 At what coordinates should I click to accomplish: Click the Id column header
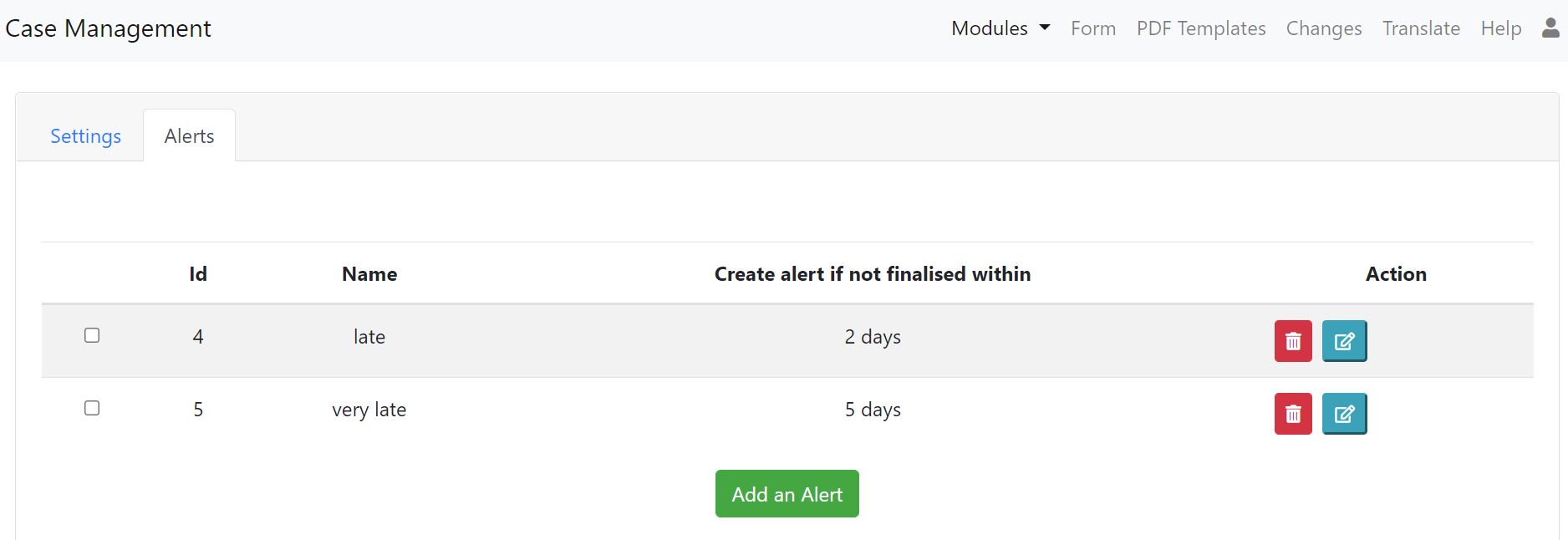pos(198,274)
